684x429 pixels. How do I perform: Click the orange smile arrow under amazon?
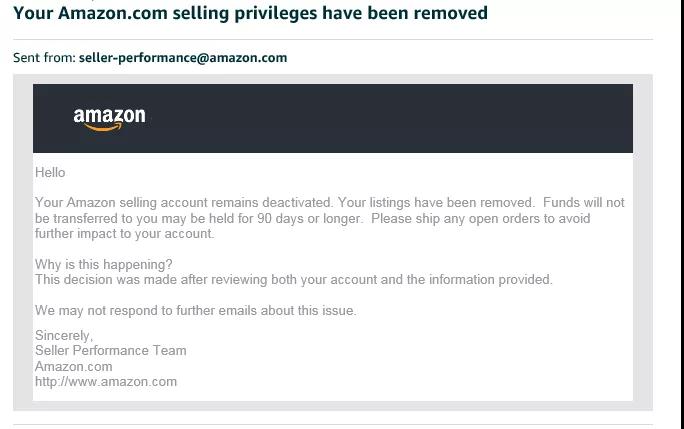point(103,127)
